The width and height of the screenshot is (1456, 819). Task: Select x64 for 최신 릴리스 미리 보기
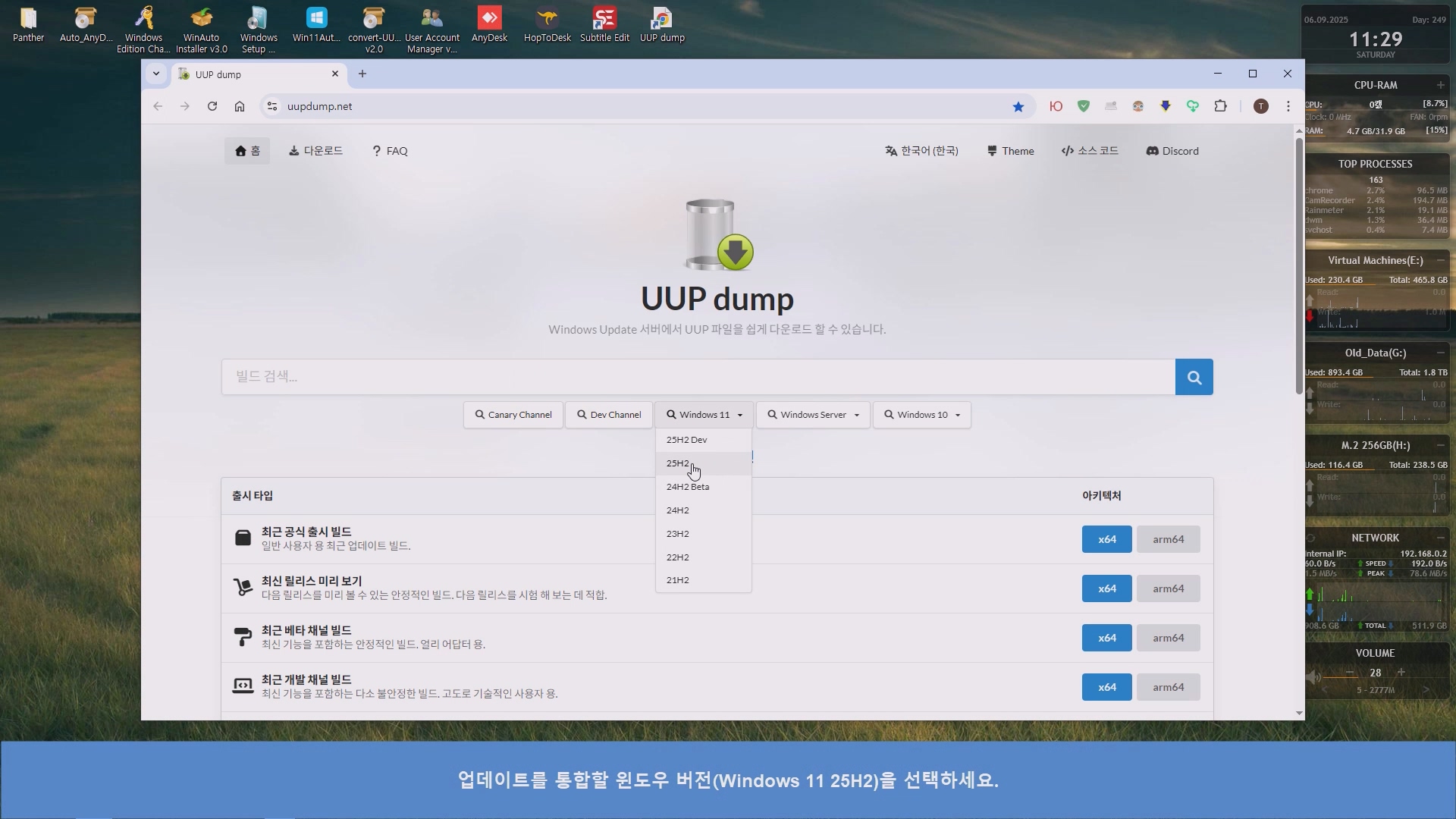[x=1107, y=588]
